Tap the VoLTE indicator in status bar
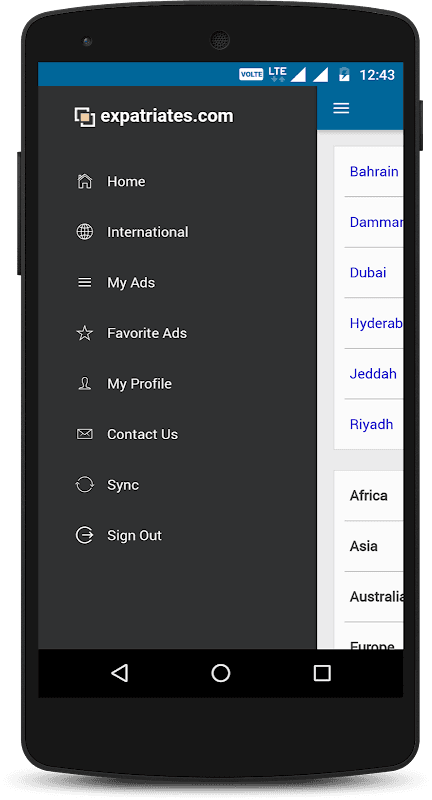This screenshot has width=432, height=800. pos(251,74)
